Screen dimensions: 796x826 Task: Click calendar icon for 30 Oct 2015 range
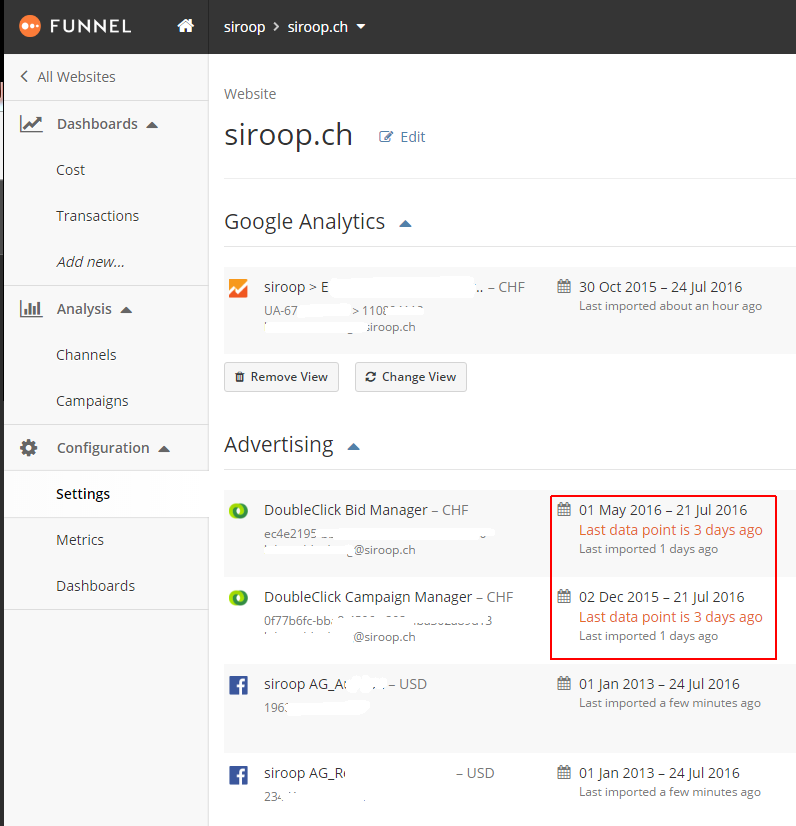point(564,287)
